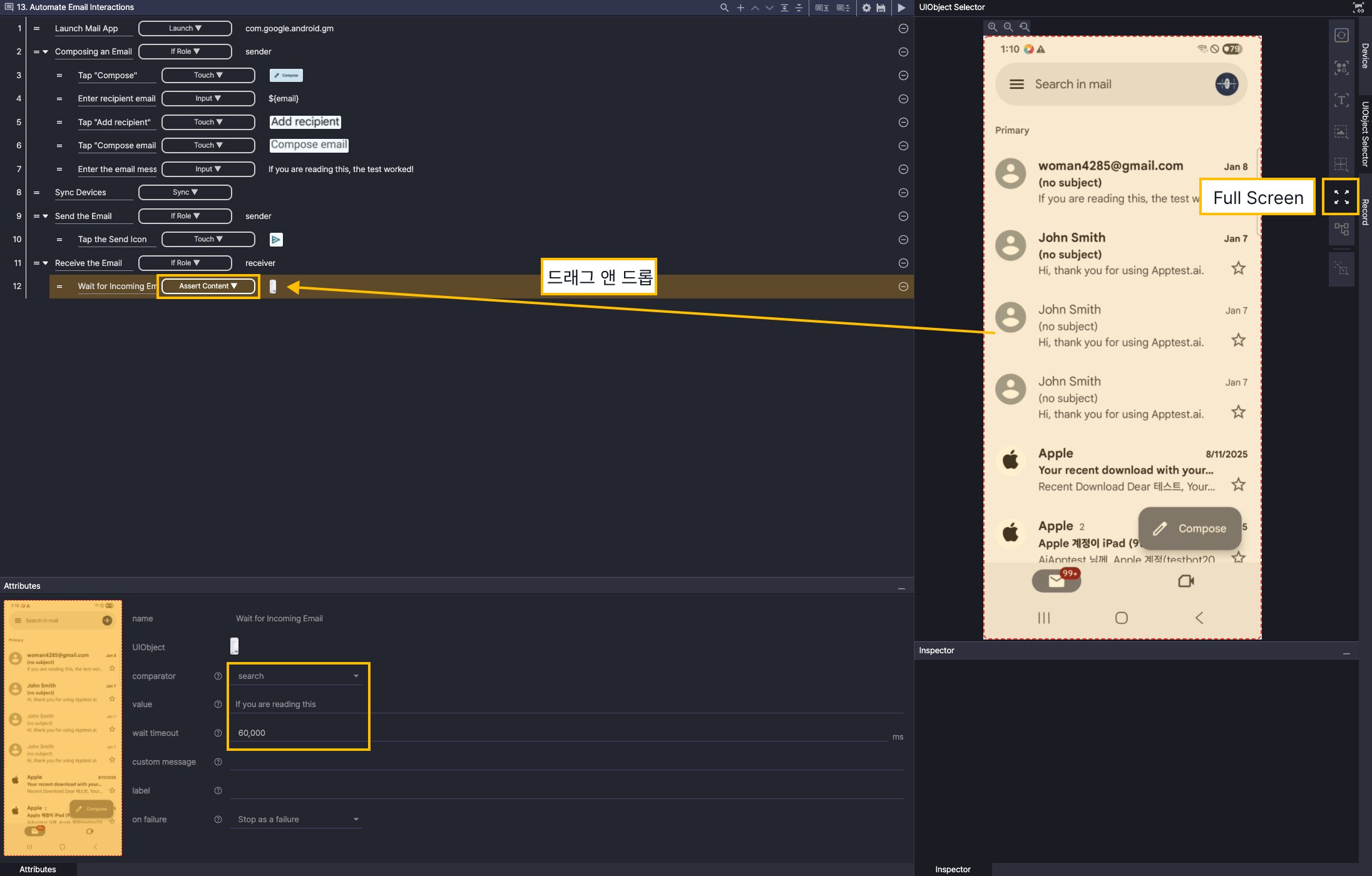Disable step 12 with its circle-minus toggle
This screenshot has height=876, width=1372.
903,287
